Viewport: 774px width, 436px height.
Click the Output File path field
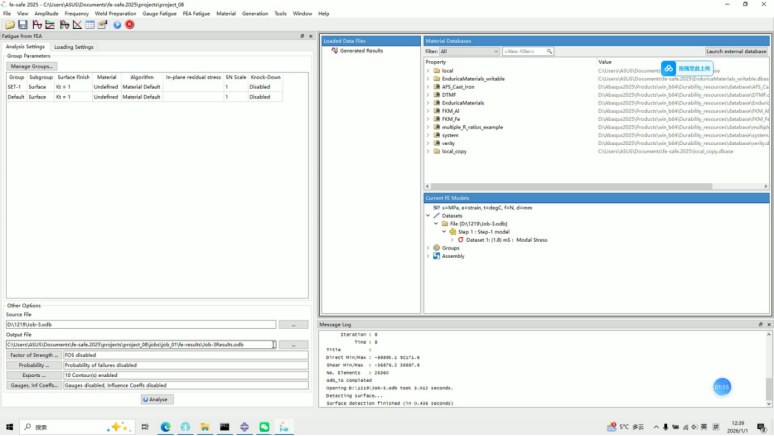(x=141, y=345)
